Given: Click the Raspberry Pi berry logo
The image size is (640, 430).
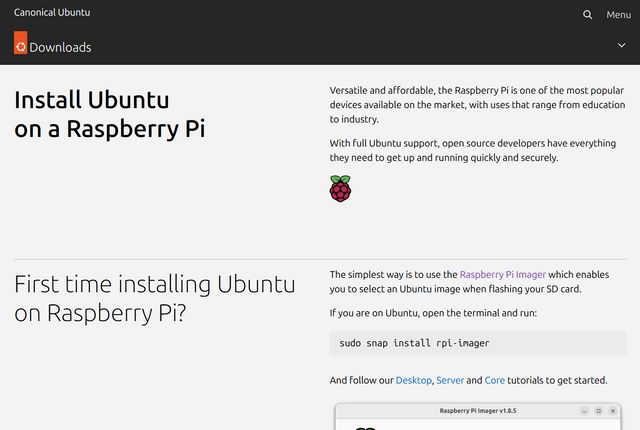Looking at the screenshot, I should coord(340,188).
